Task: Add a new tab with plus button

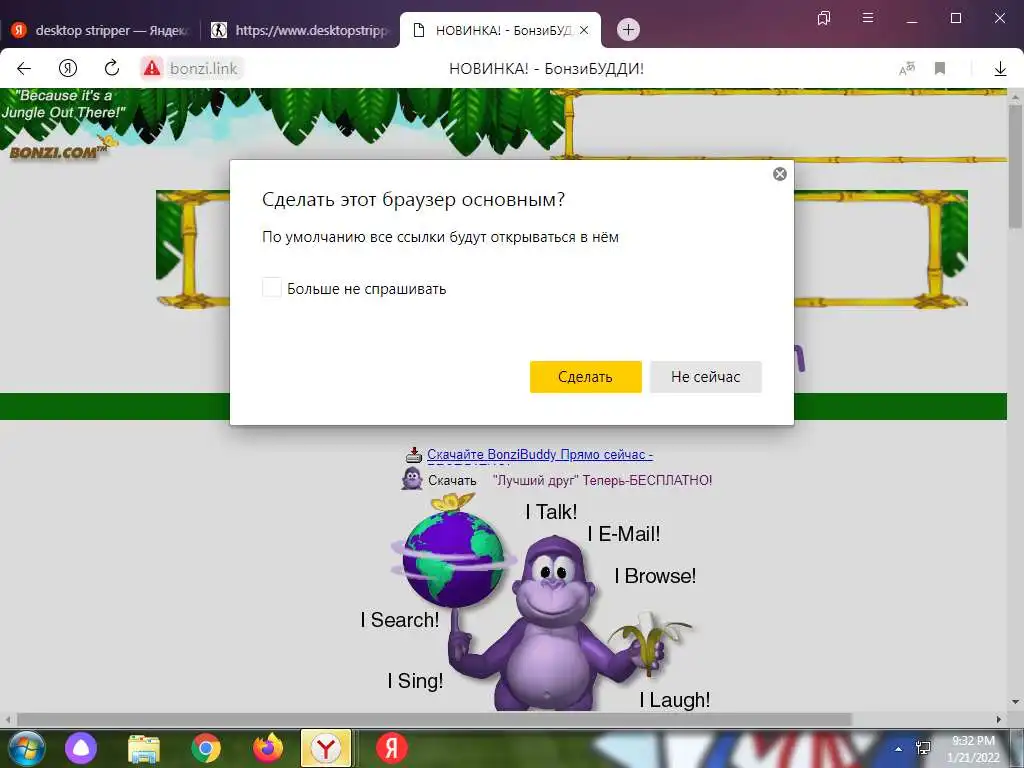Action: (x=628, y=29)
